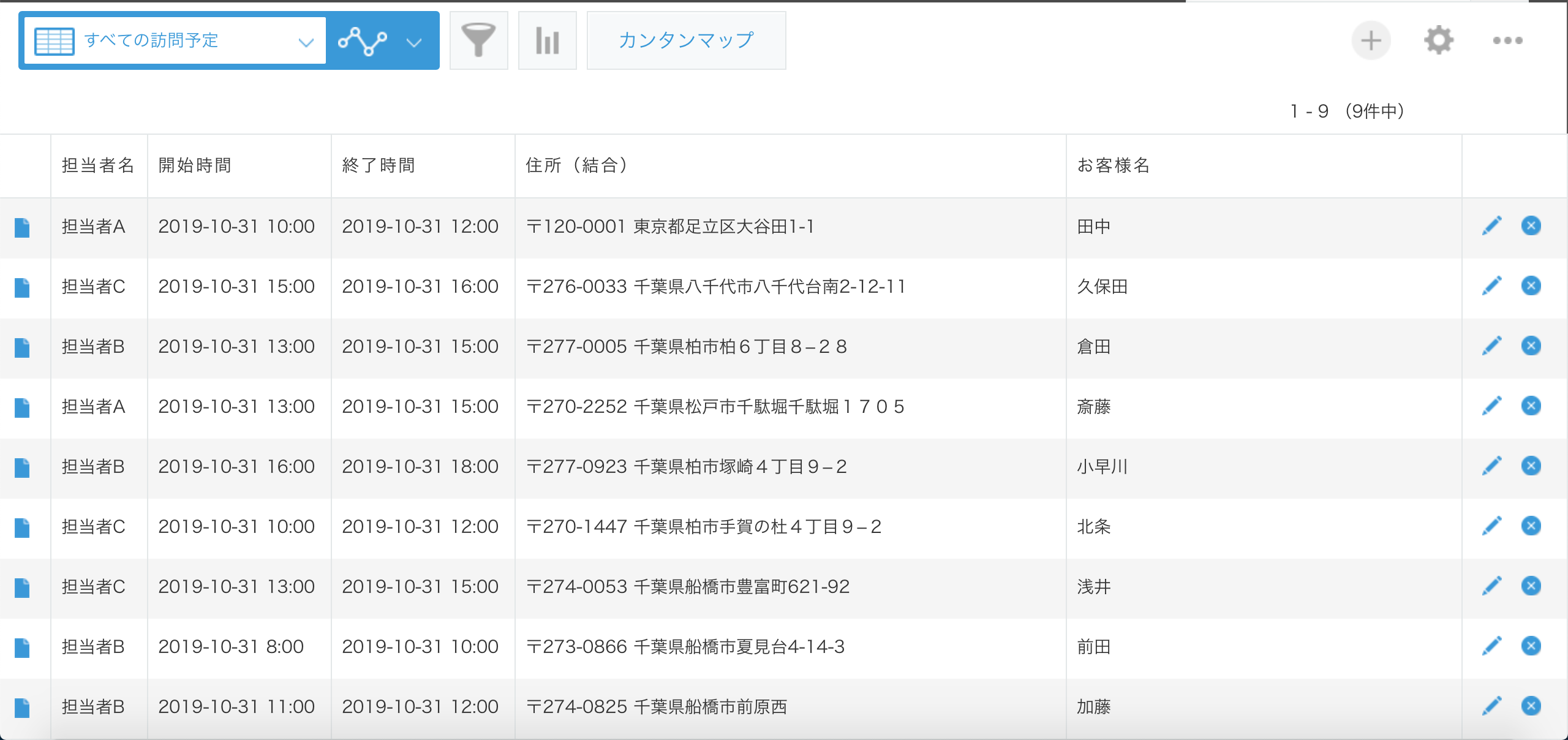Click the カンタンマップ button
The width and height of the screenshot is (1568, 740).
tap(686, 40)
